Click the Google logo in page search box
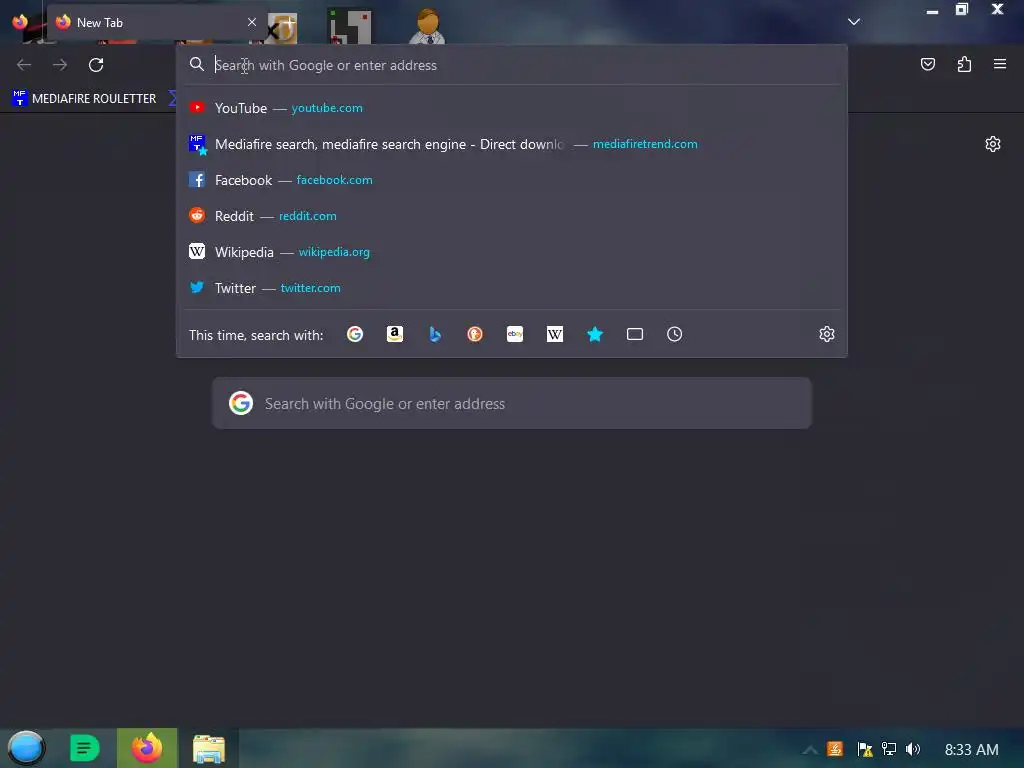This screenshot has height=768, width=1024. coord(241,403)
